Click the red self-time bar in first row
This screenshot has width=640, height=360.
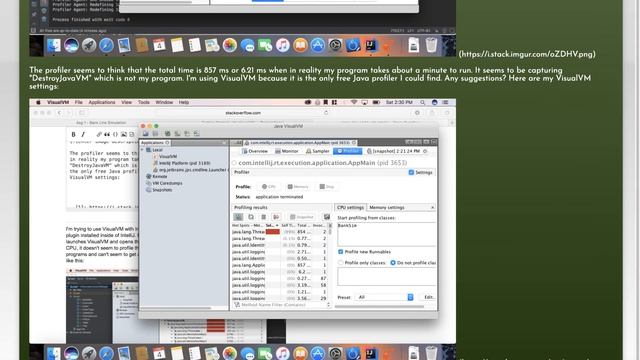click(x=273, y=232)
